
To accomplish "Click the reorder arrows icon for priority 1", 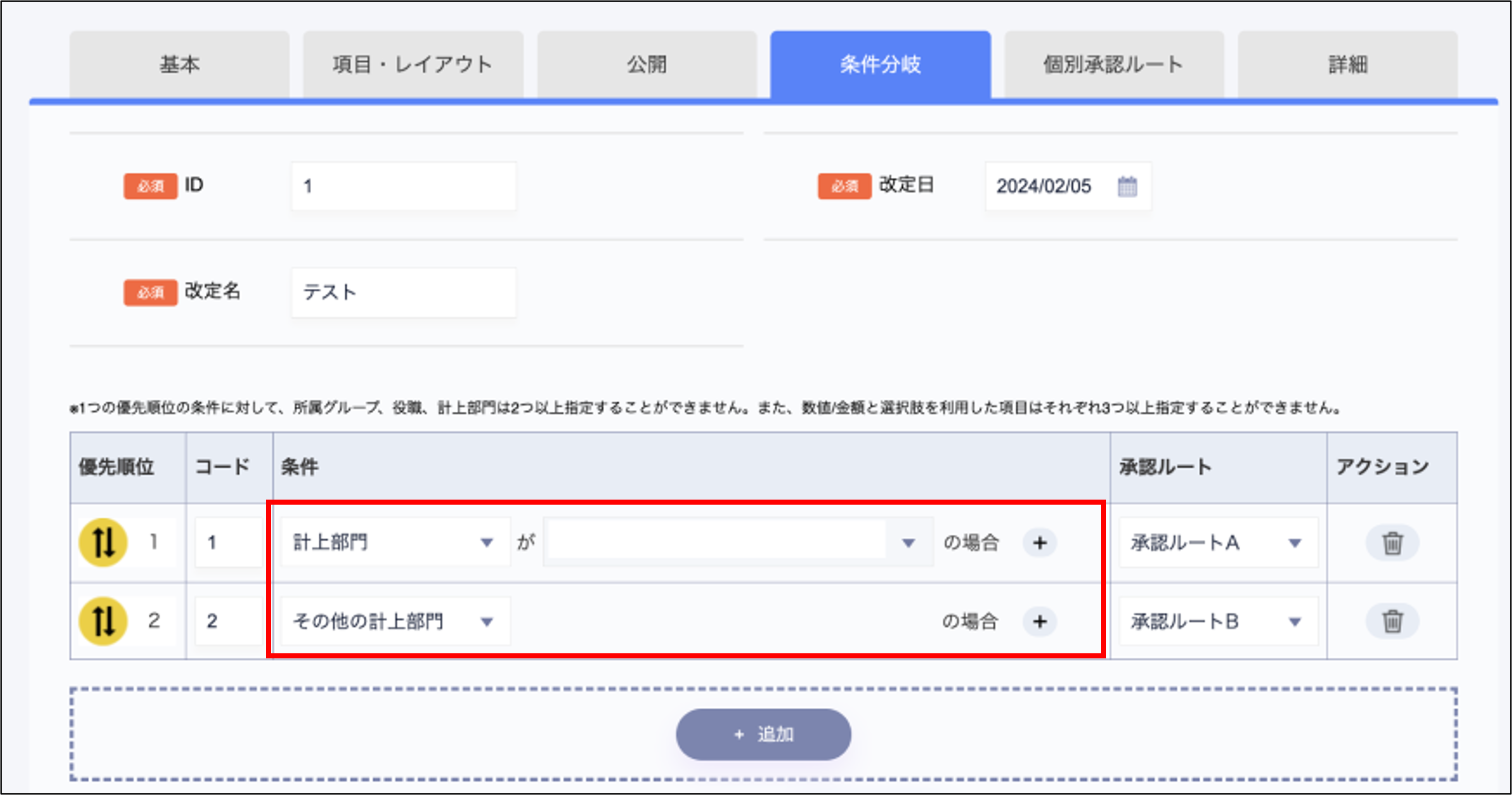I will [x=103, y=542].
